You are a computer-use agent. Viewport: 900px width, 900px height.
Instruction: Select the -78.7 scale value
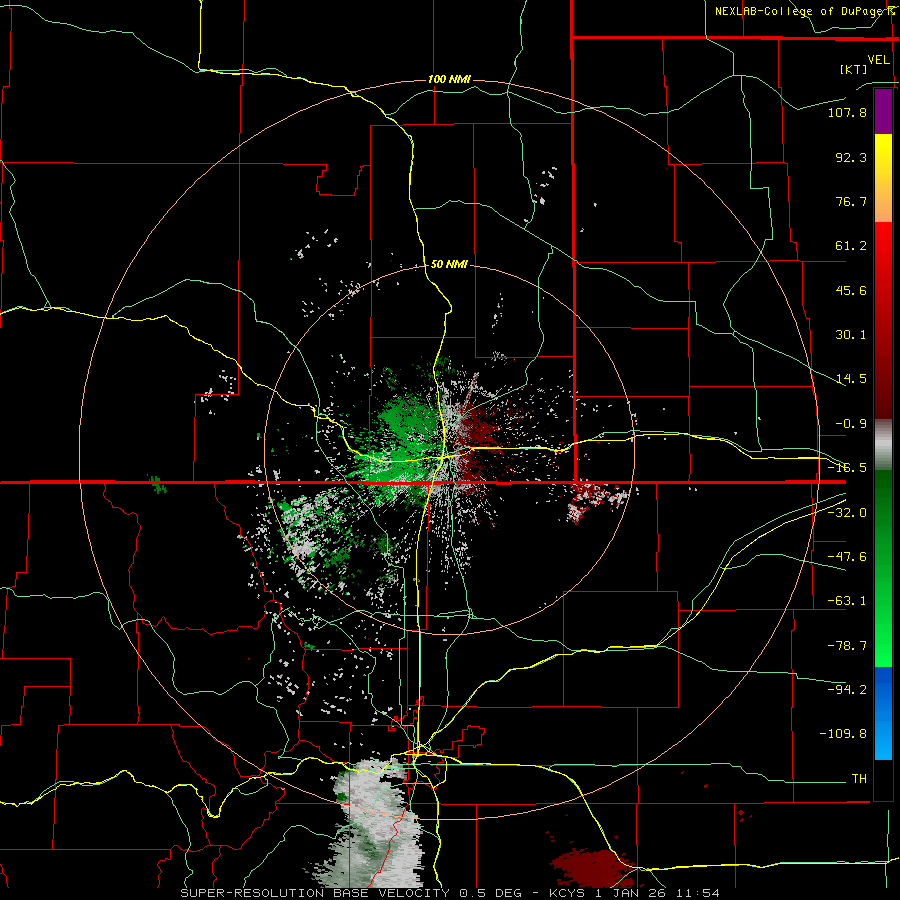(847, 646)
